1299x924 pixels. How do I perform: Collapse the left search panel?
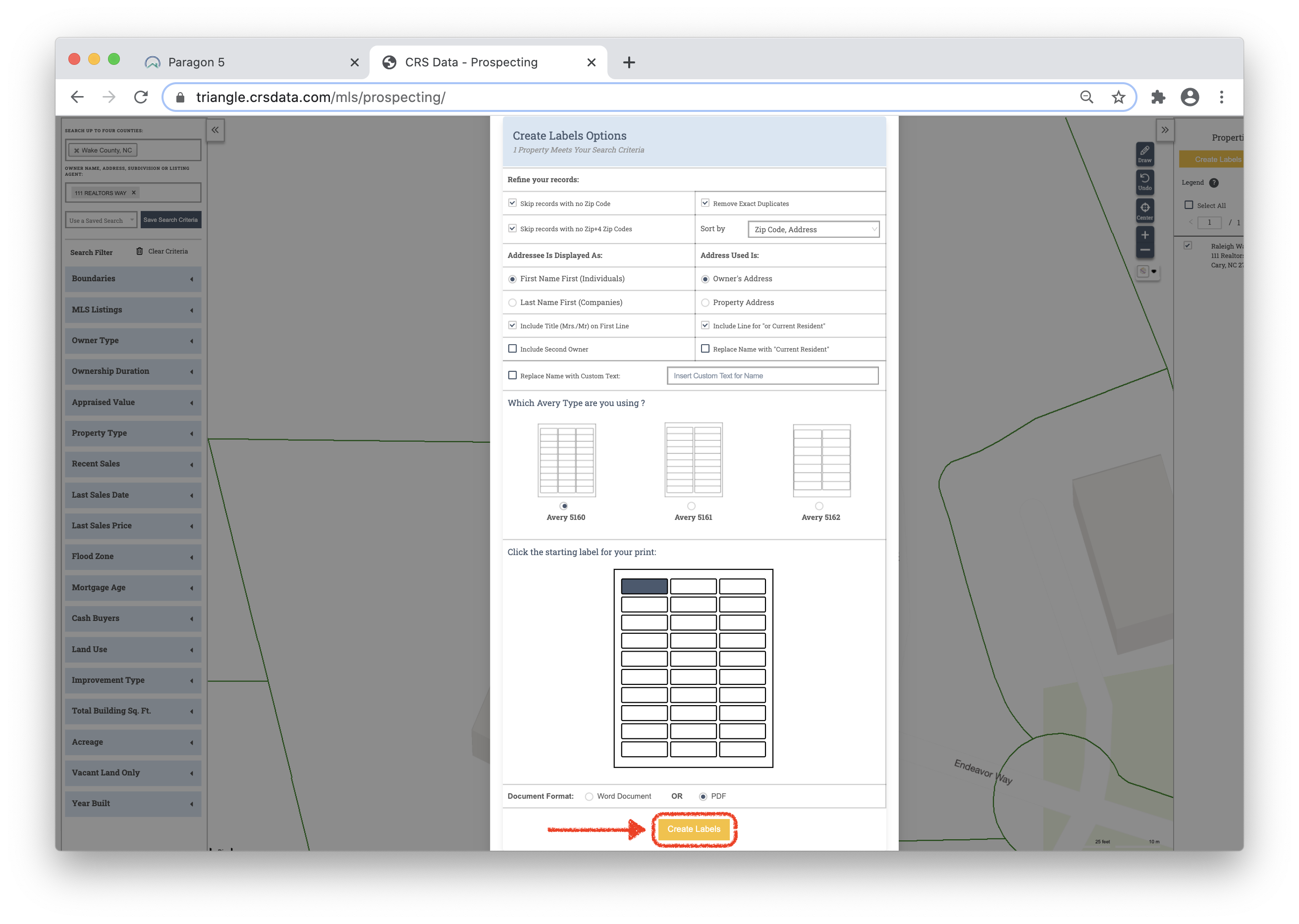[215, 130]
